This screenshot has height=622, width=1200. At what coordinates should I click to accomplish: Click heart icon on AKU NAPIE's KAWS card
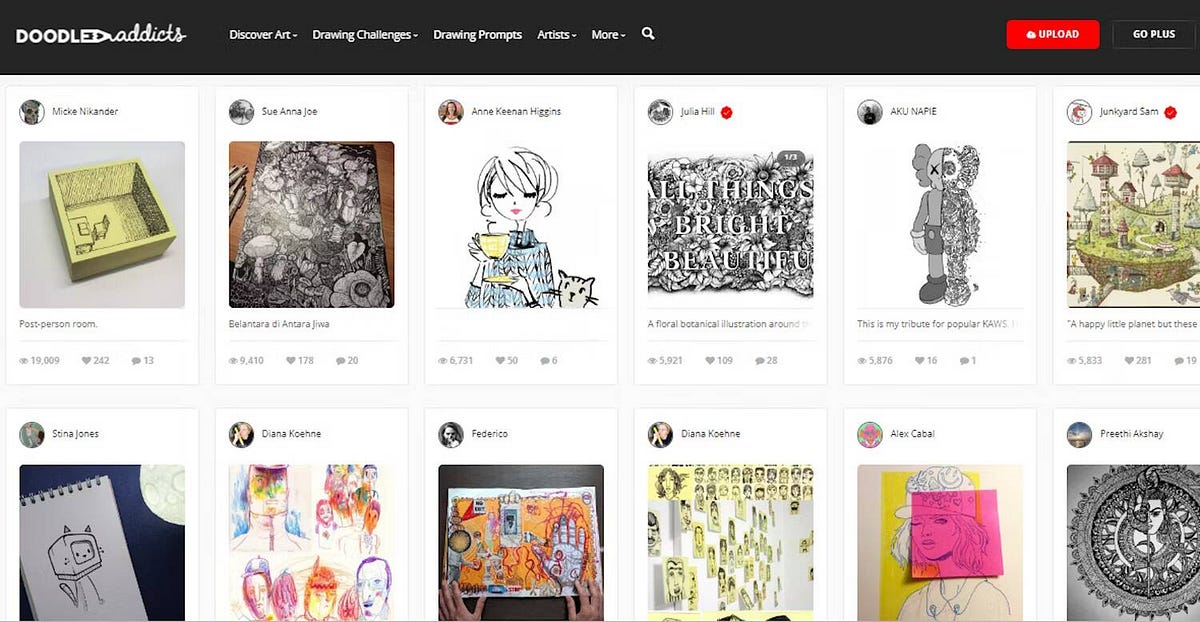pyautogui.click(x=915, y=360)
